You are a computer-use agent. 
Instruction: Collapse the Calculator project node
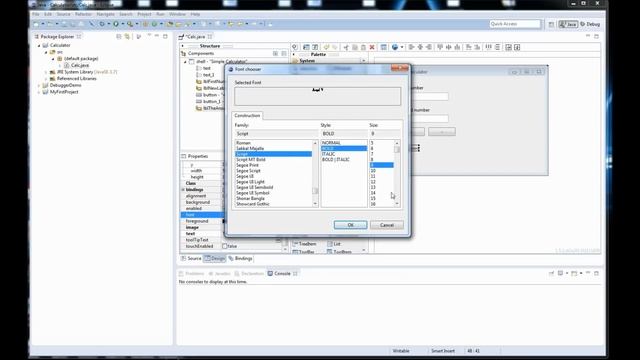39,45
